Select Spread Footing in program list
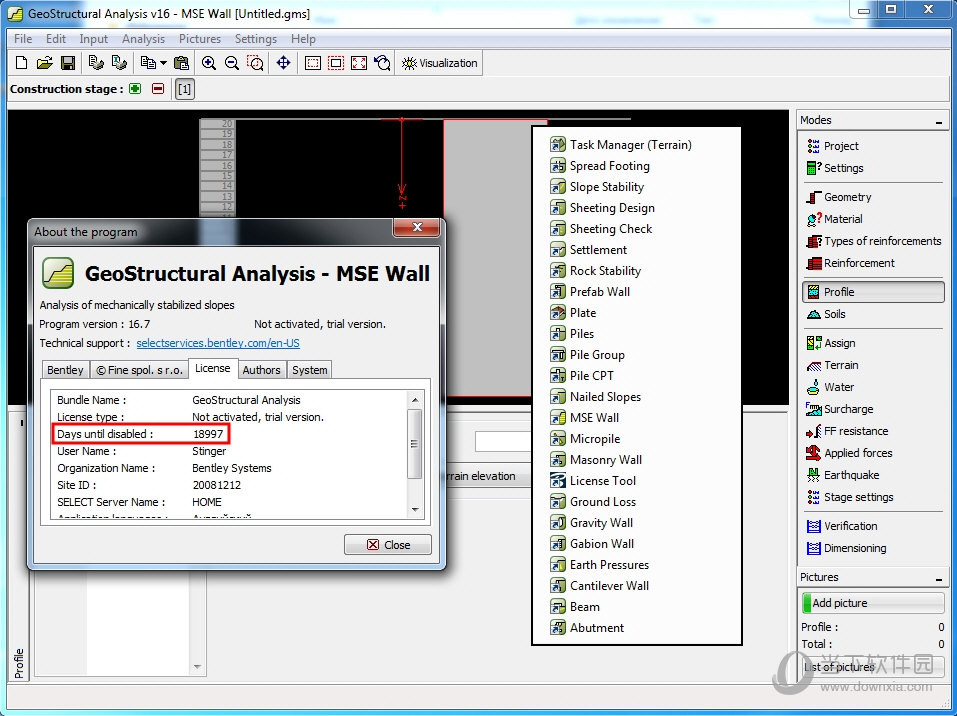Screen dimensions: 957x716 click(600, 166)
